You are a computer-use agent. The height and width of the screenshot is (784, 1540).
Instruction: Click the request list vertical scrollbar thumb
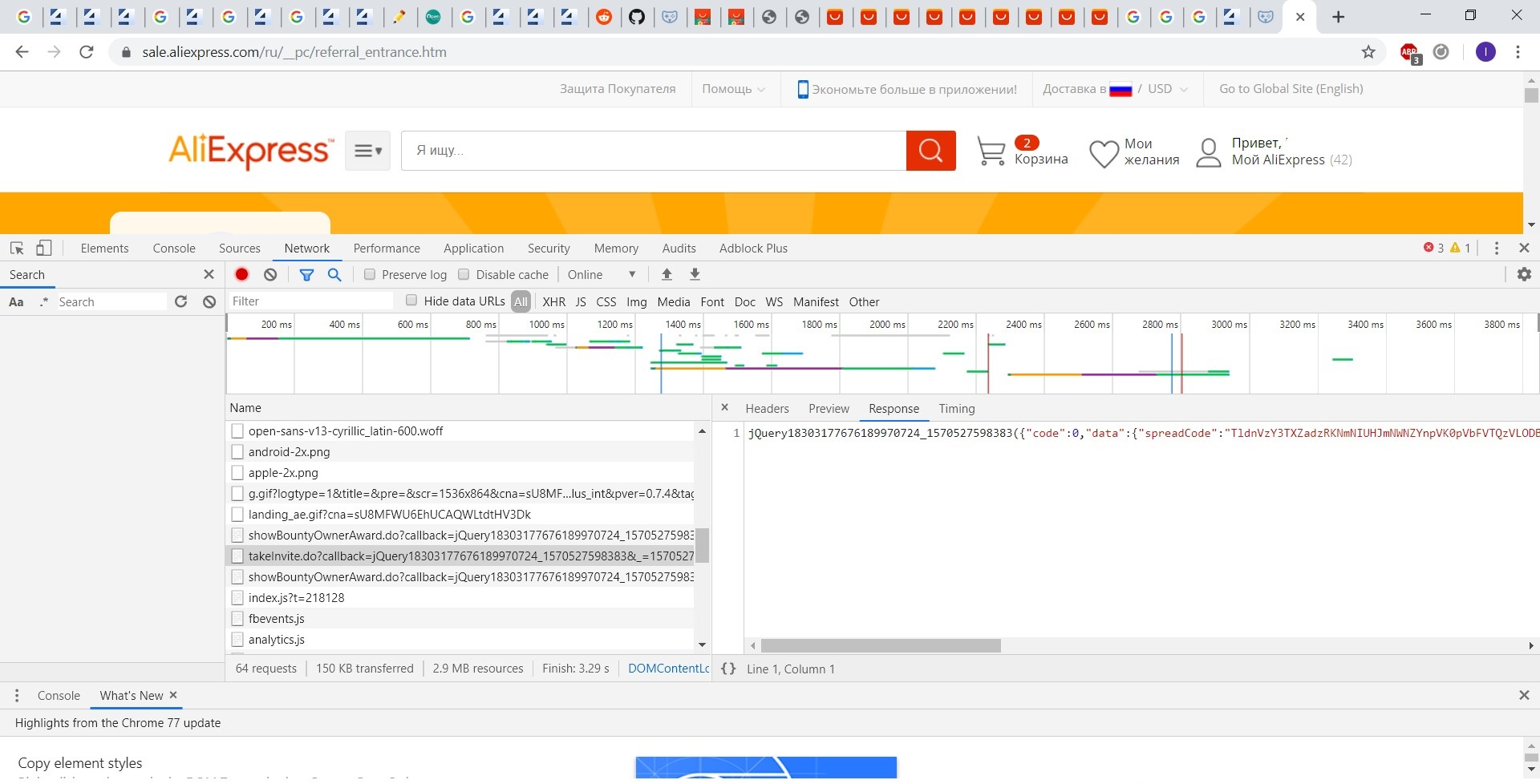pos(702,545)
